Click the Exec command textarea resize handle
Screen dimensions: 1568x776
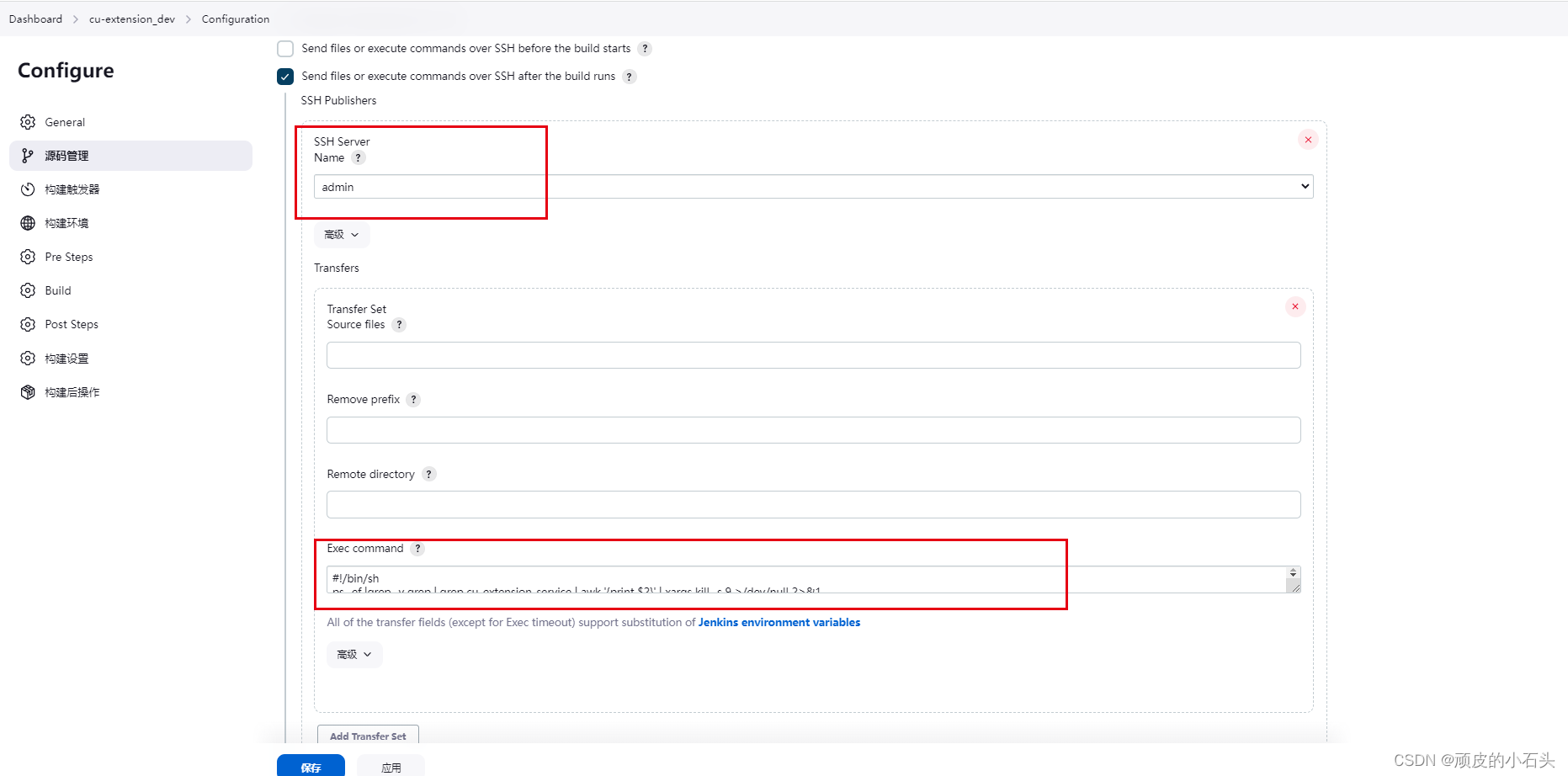point(1295,587)
